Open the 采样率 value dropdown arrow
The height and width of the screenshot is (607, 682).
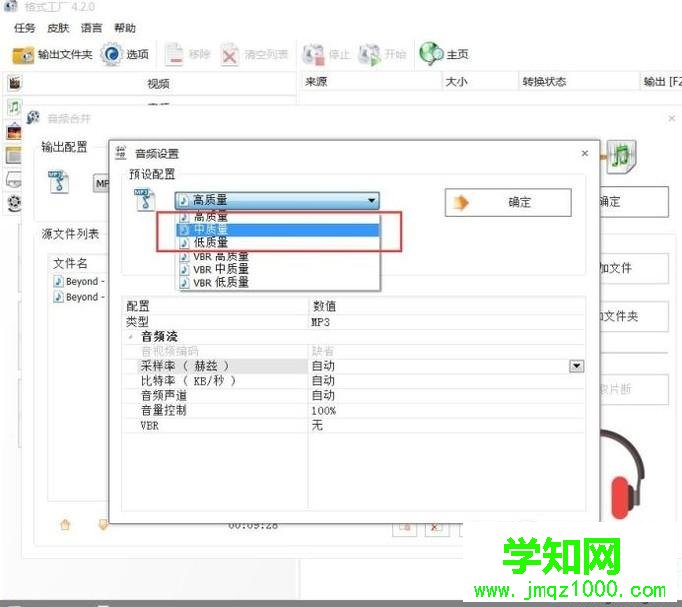576,366
